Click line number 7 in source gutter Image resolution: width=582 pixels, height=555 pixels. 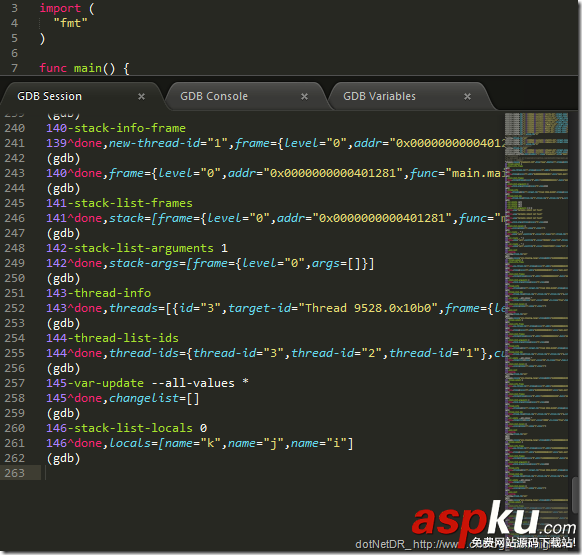[x=14, y=68]
